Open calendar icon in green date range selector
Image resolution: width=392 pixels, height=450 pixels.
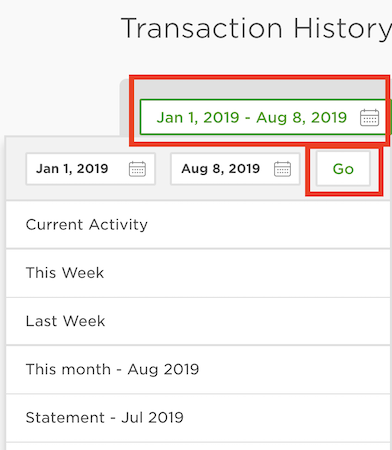pos(369,117)
